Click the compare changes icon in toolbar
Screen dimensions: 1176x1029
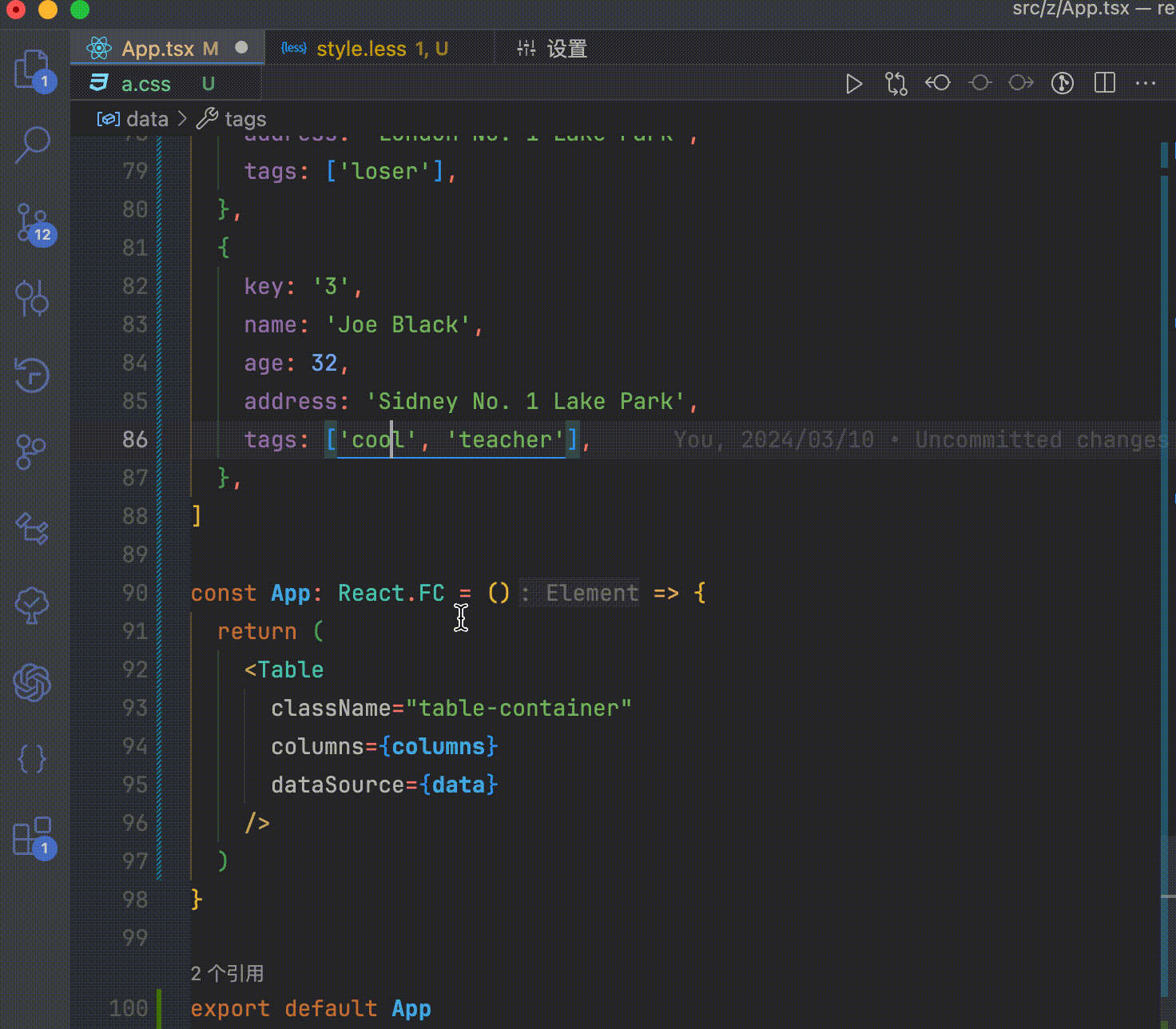pyautogui.click(x=896, y=84)
